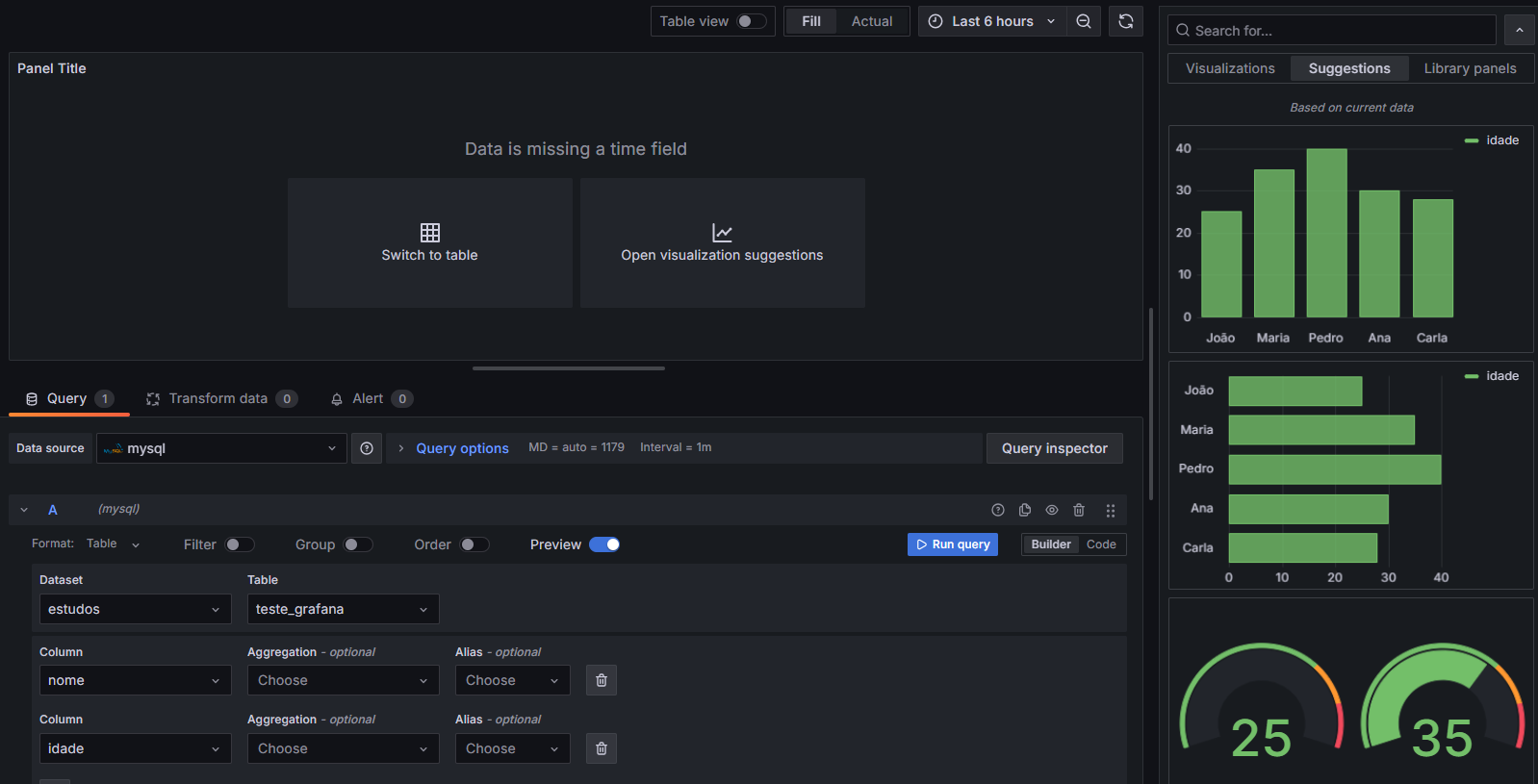Open Aggregation dropdown for the nome column
The width and height of the screenshot is (1538, 784).
pyautogui.click(x=343, y=680)
